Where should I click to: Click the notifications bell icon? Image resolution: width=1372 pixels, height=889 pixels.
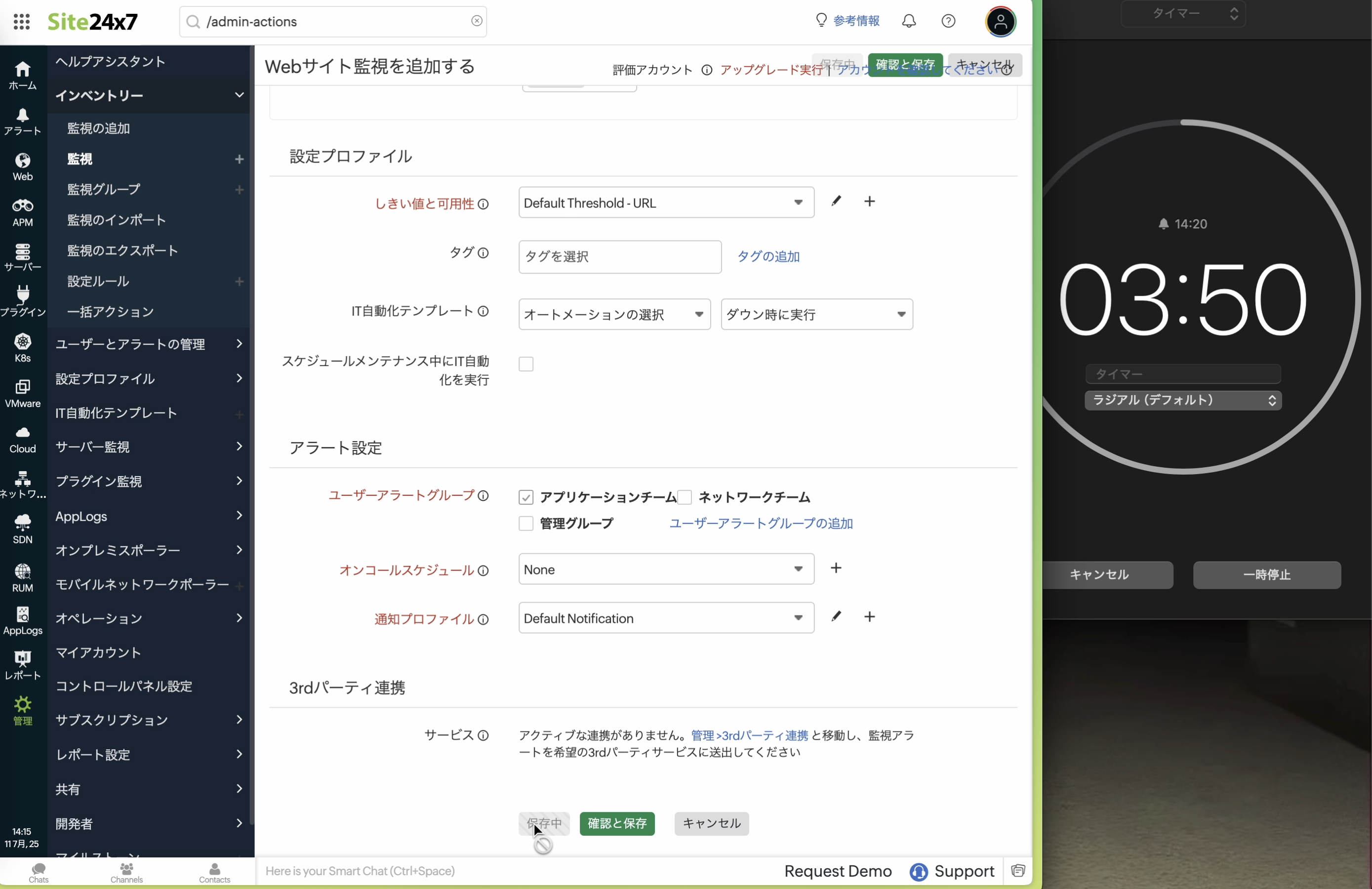coord(909,21)
